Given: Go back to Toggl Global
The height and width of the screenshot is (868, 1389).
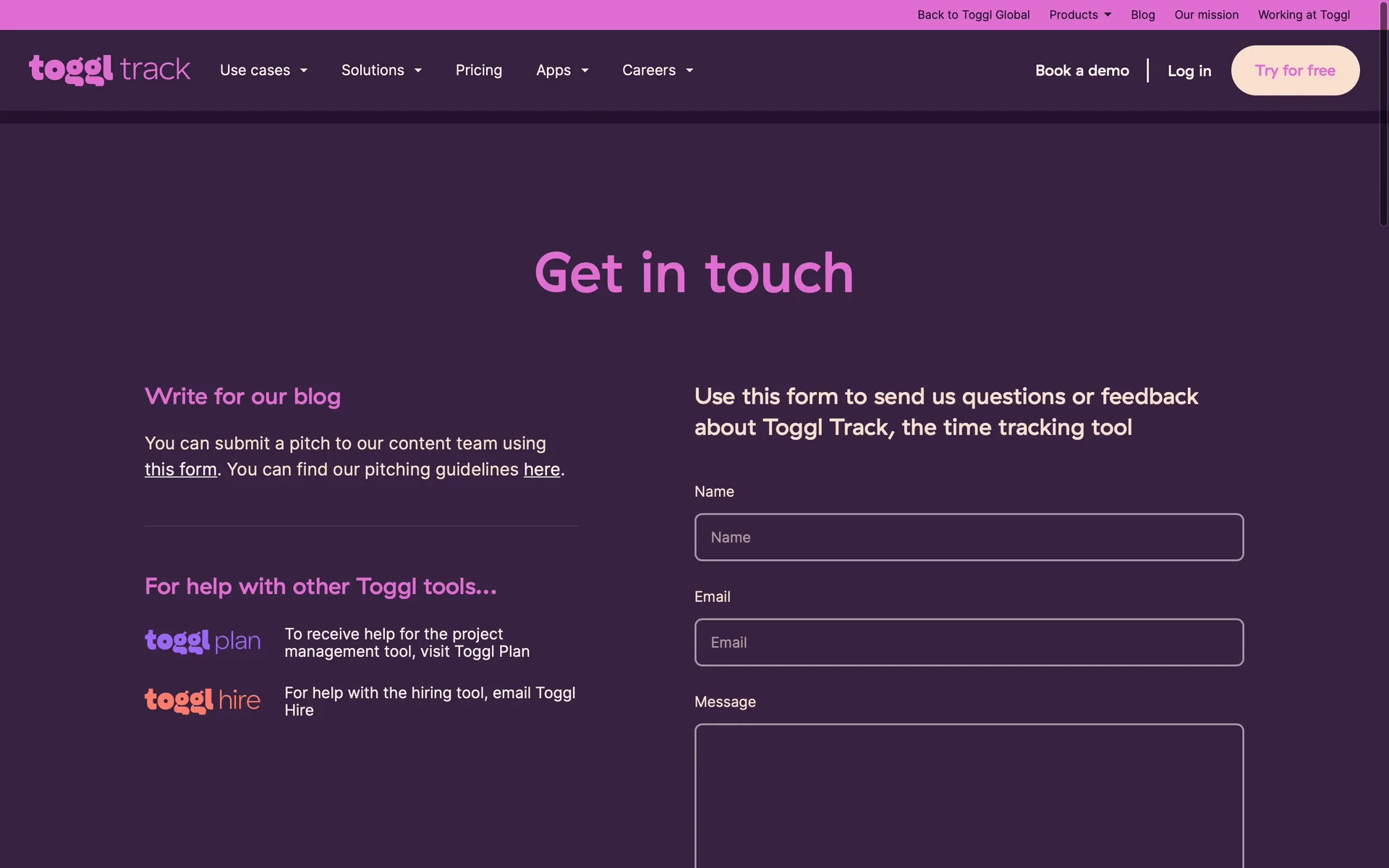Looking at the screenshot, I should pos(973,14).
